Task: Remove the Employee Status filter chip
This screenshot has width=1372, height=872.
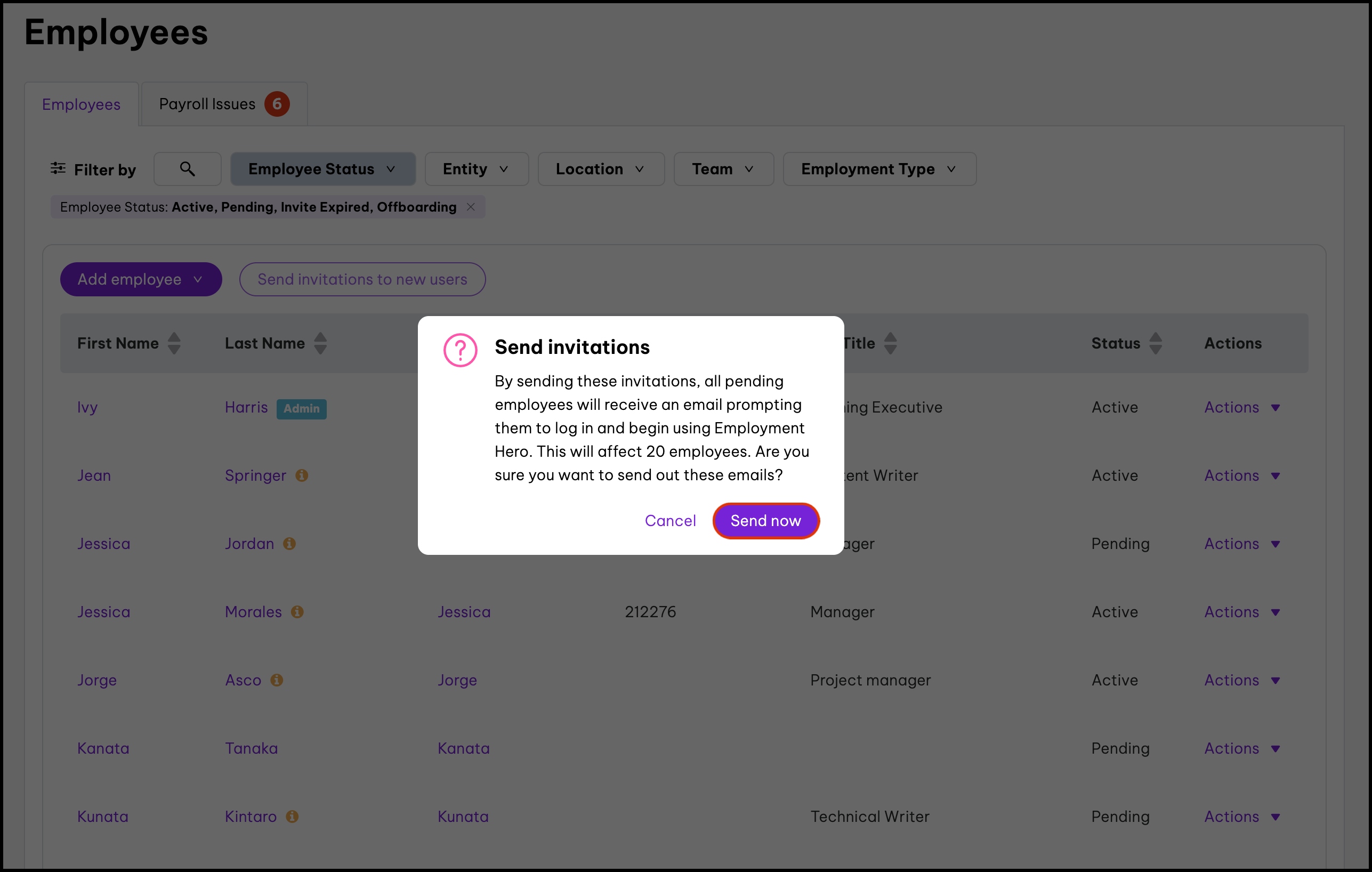Action: [x=471, y=207]
